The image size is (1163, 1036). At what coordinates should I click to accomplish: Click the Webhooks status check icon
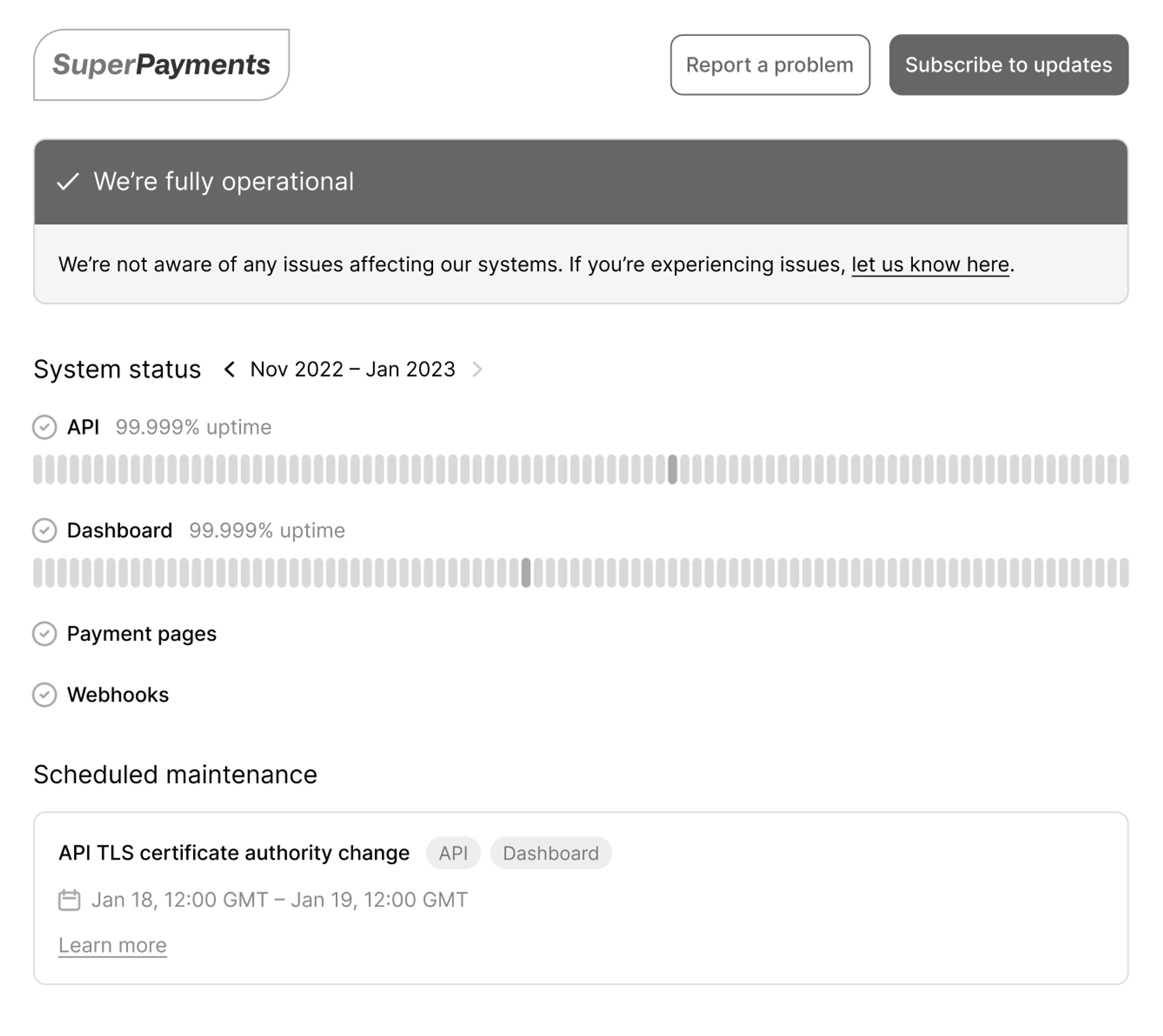click(x=44, y=694)
